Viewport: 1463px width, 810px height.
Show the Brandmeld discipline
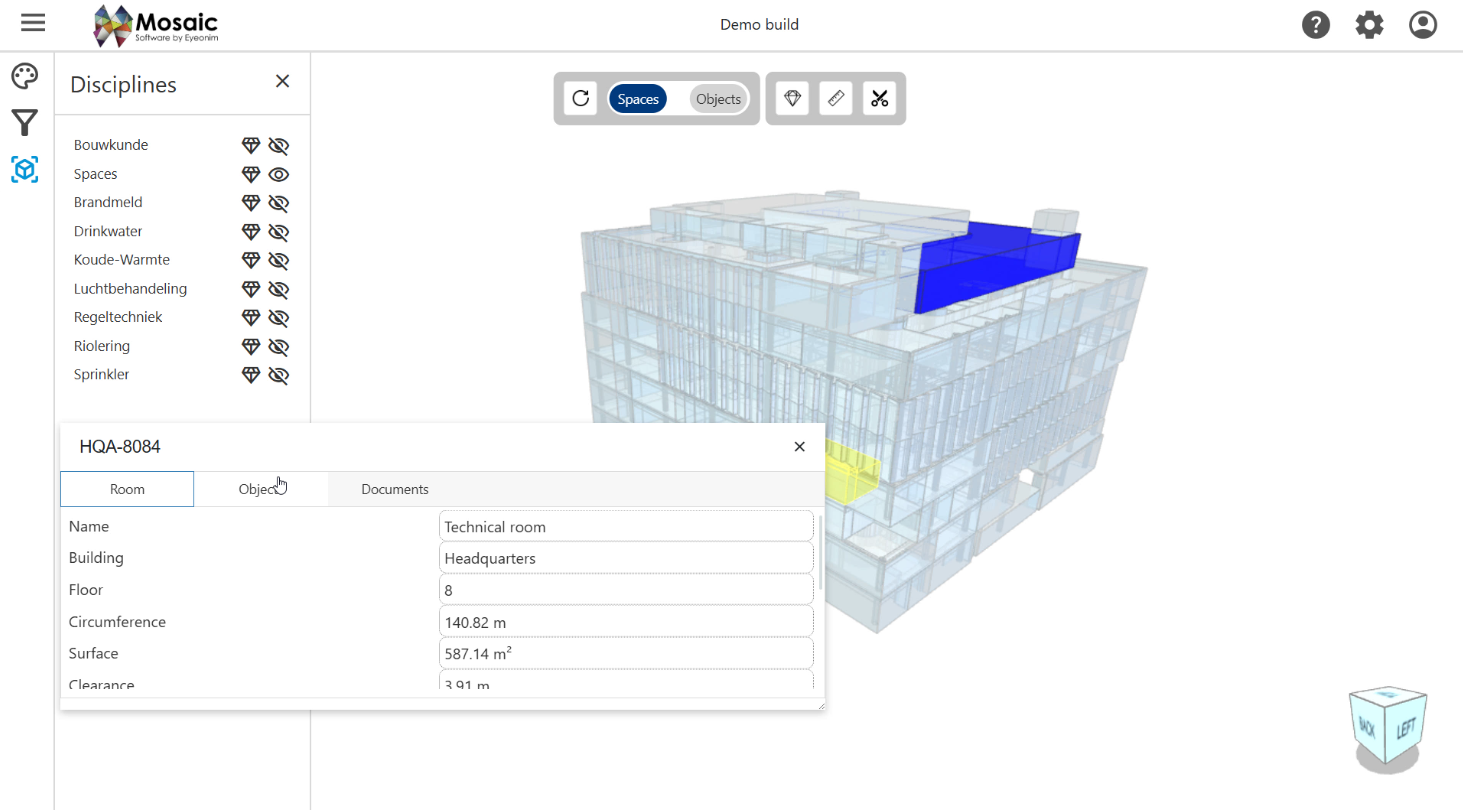pos(279,203)
